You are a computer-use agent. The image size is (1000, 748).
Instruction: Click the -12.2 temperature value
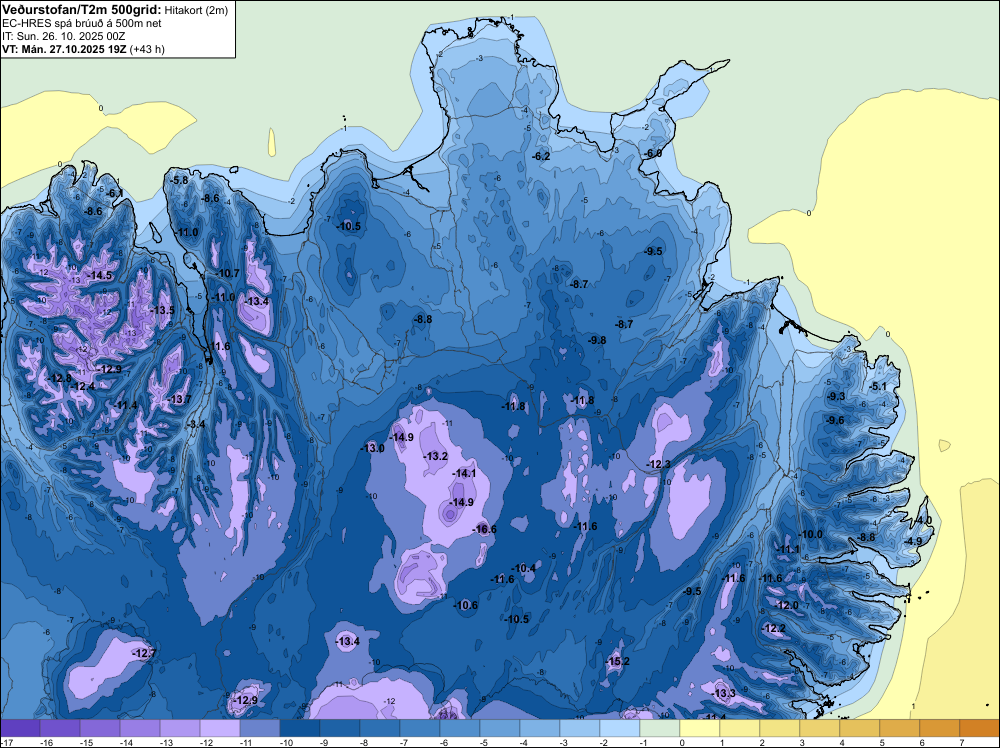pos(774,628)
